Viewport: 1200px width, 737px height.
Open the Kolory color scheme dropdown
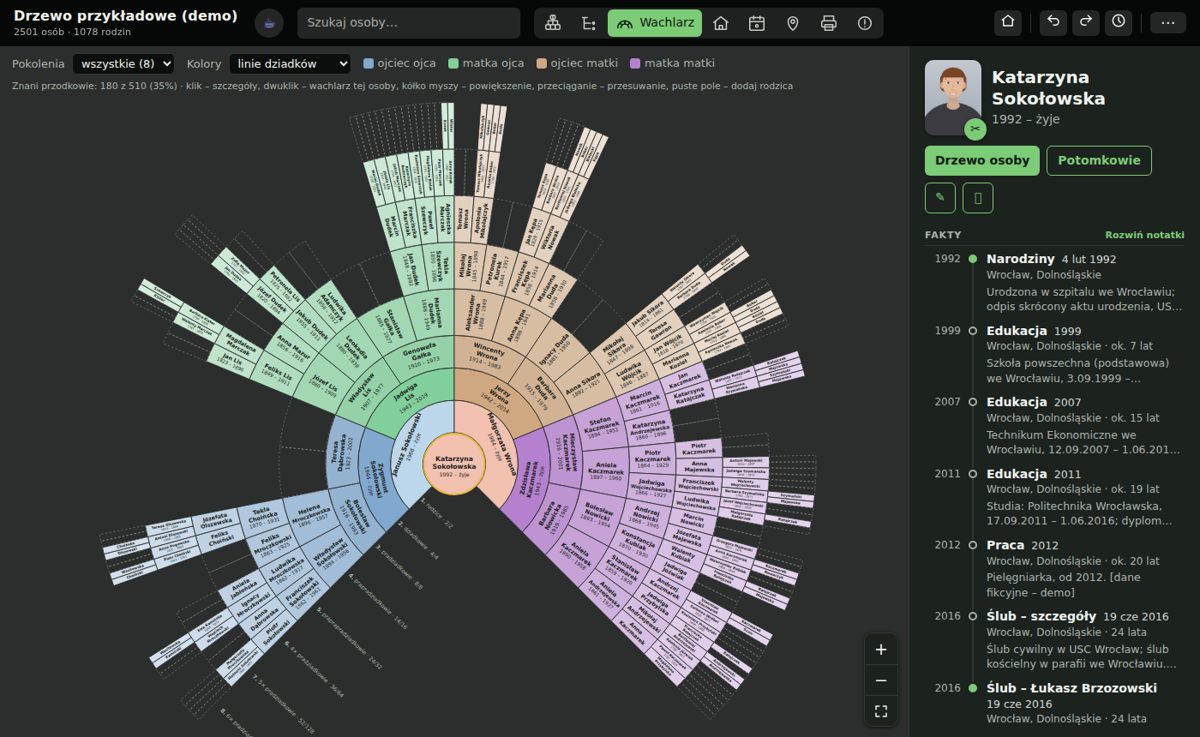tap(290, 64)
